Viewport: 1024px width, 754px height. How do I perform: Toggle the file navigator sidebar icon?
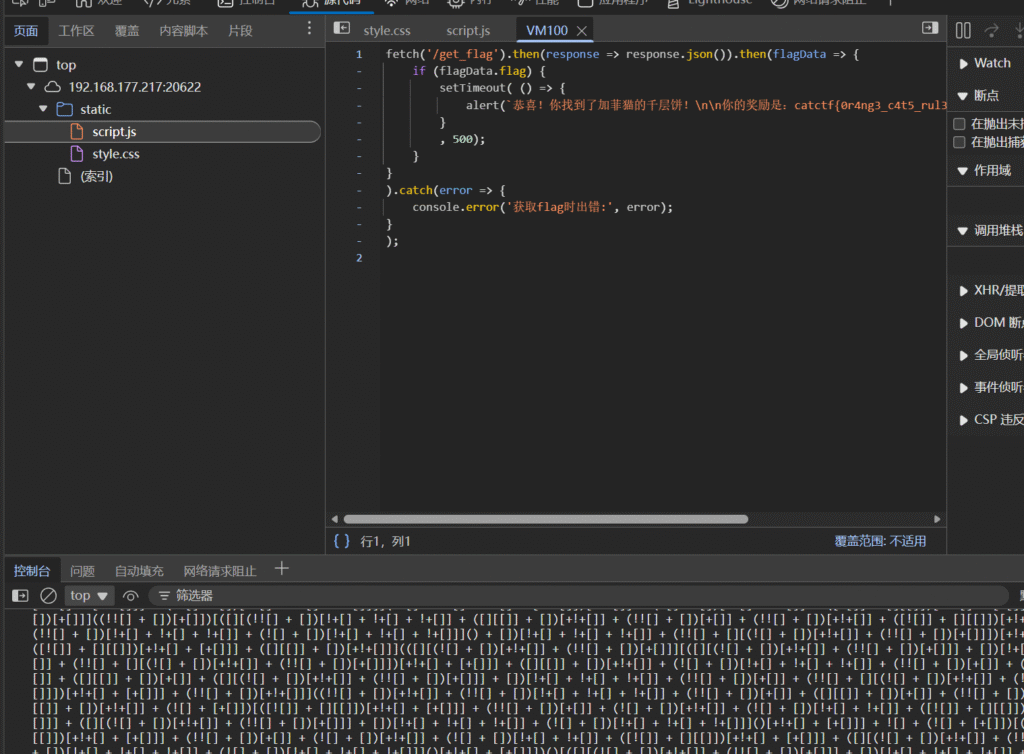tap(342, 29)
